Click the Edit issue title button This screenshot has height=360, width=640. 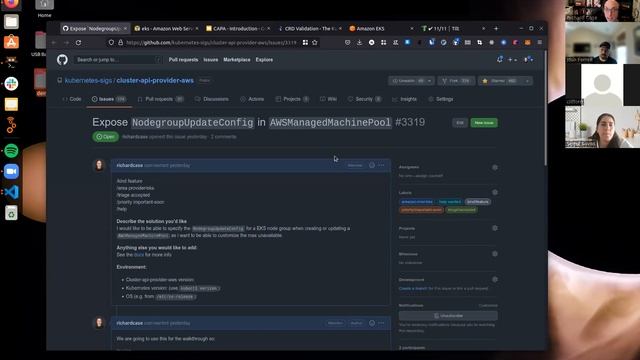coord(460,122)
